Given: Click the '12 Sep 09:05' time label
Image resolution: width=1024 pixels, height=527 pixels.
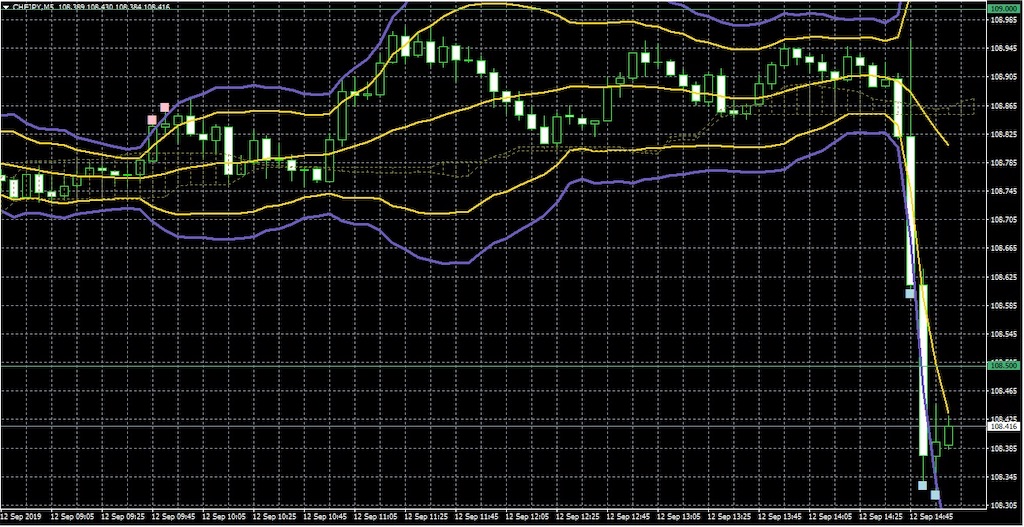Looking at the screenshot, I should [71, 516].
